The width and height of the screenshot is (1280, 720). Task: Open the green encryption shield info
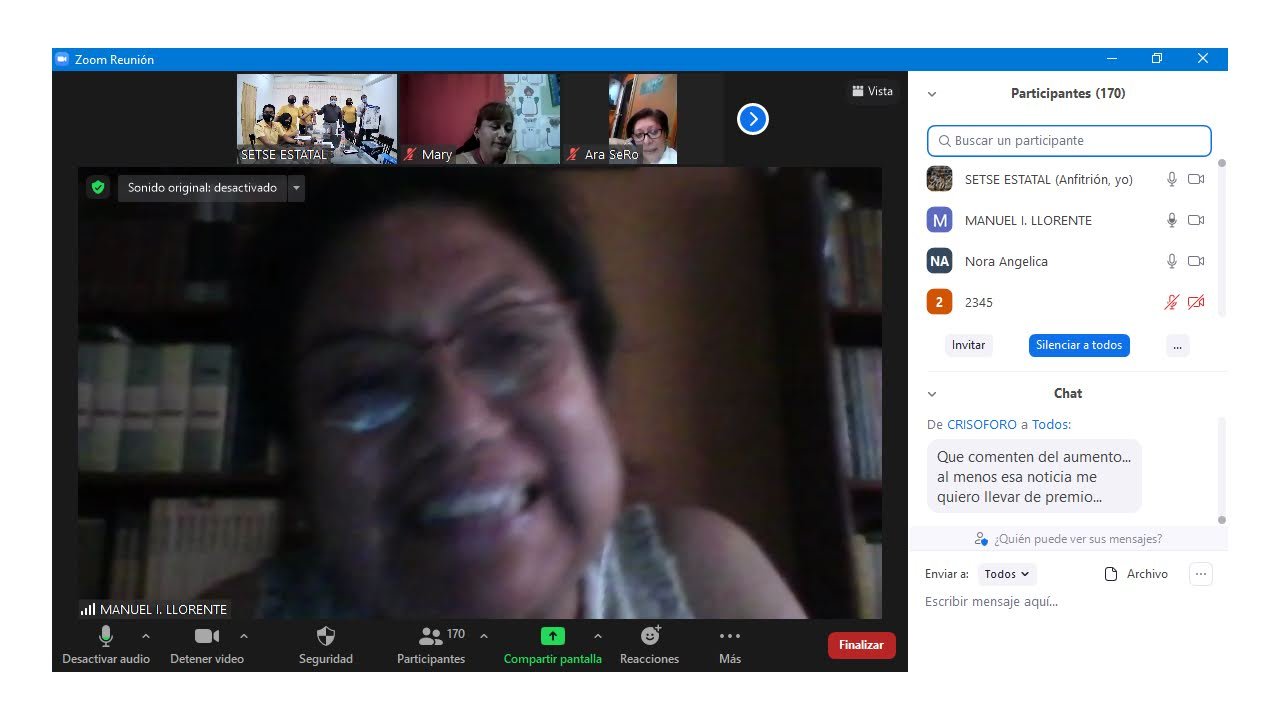click(x=97, y=187)
